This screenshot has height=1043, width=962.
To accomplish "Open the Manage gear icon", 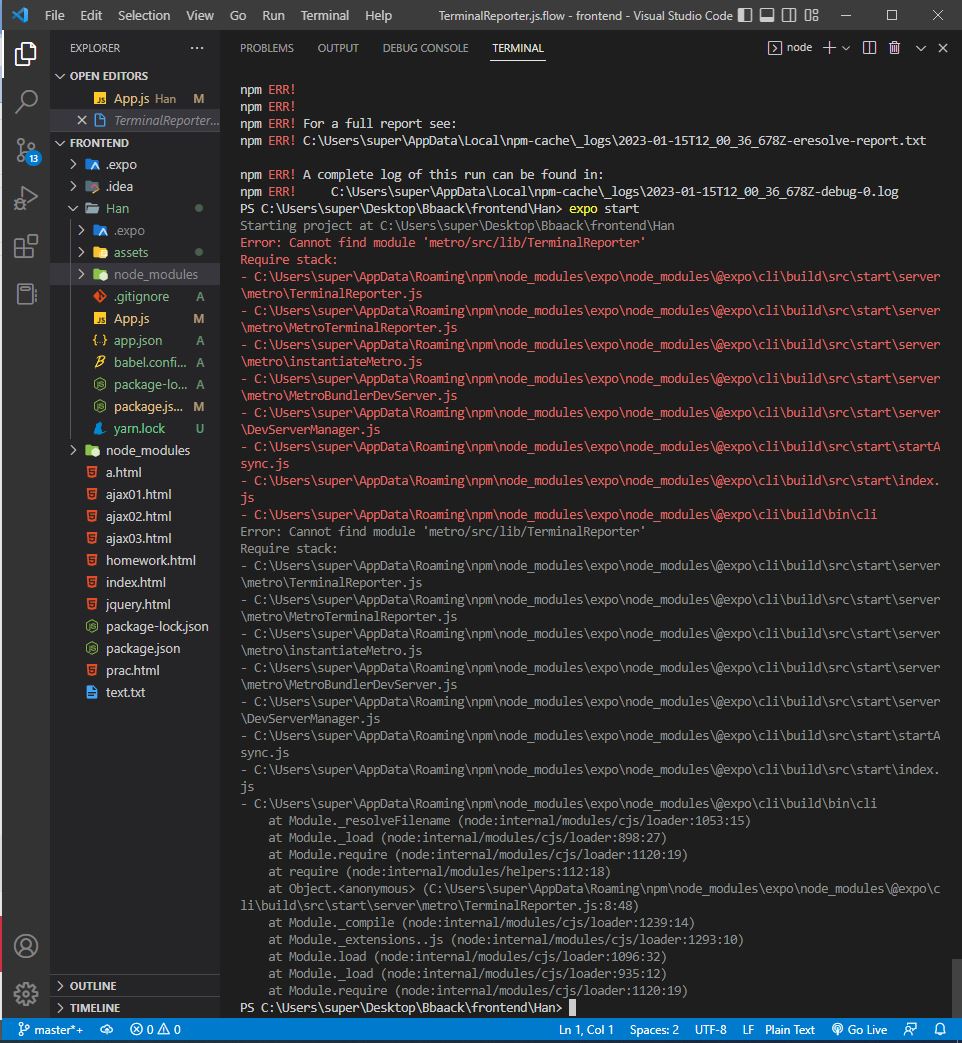I will tap(26, 994).
